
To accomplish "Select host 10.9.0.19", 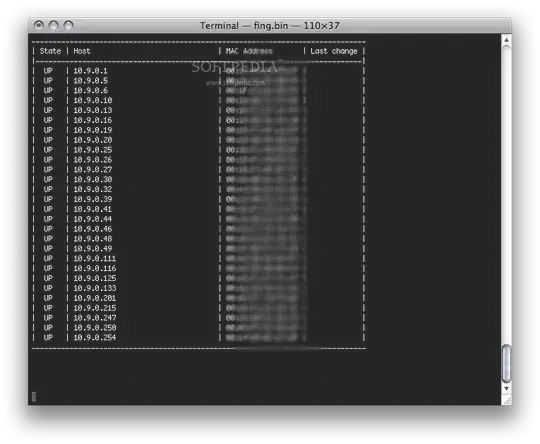I will click(93, 130).
